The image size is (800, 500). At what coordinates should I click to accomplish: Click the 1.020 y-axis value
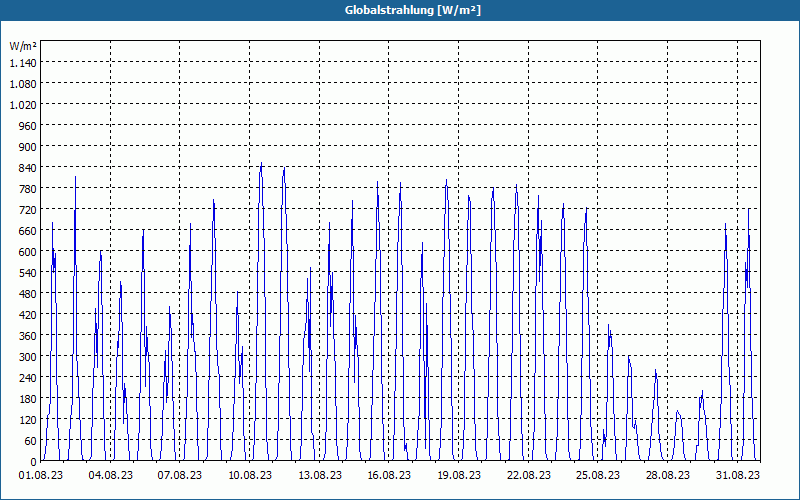23,105
